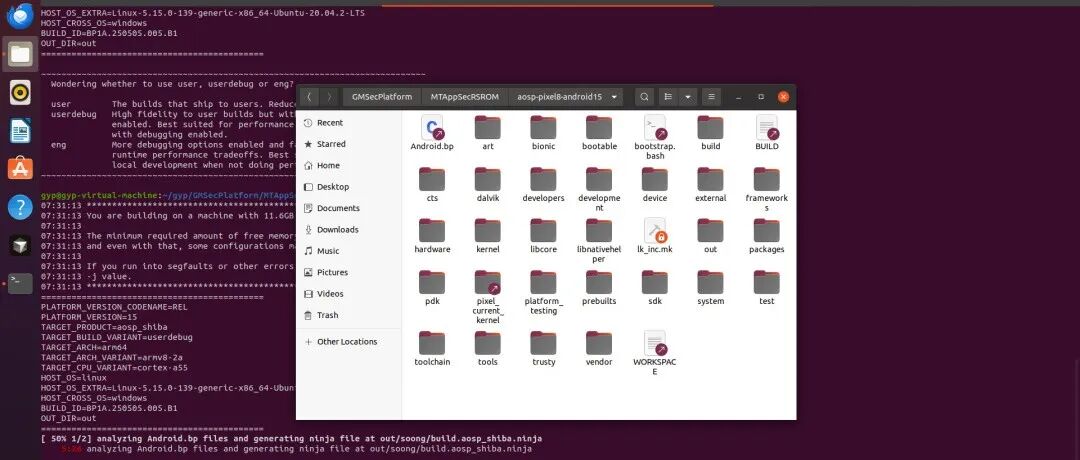The image size is (1080, 460).
Task: Go to Documents in sidebar
Action: click(x=349, y=208)
